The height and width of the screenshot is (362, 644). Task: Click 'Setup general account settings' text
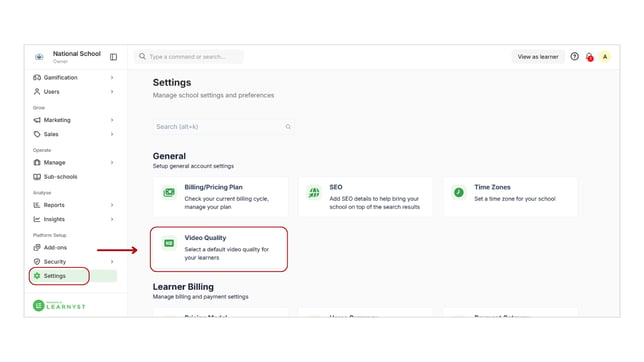click(193, 166)
